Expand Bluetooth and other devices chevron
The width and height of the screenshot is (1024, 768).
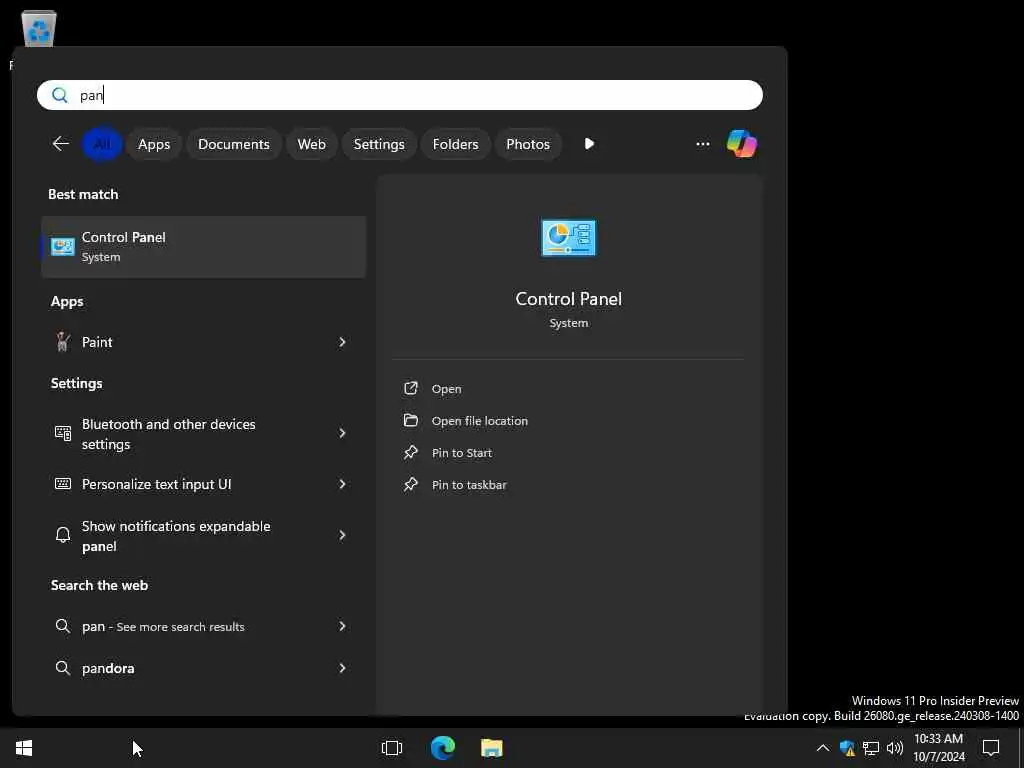342,433
